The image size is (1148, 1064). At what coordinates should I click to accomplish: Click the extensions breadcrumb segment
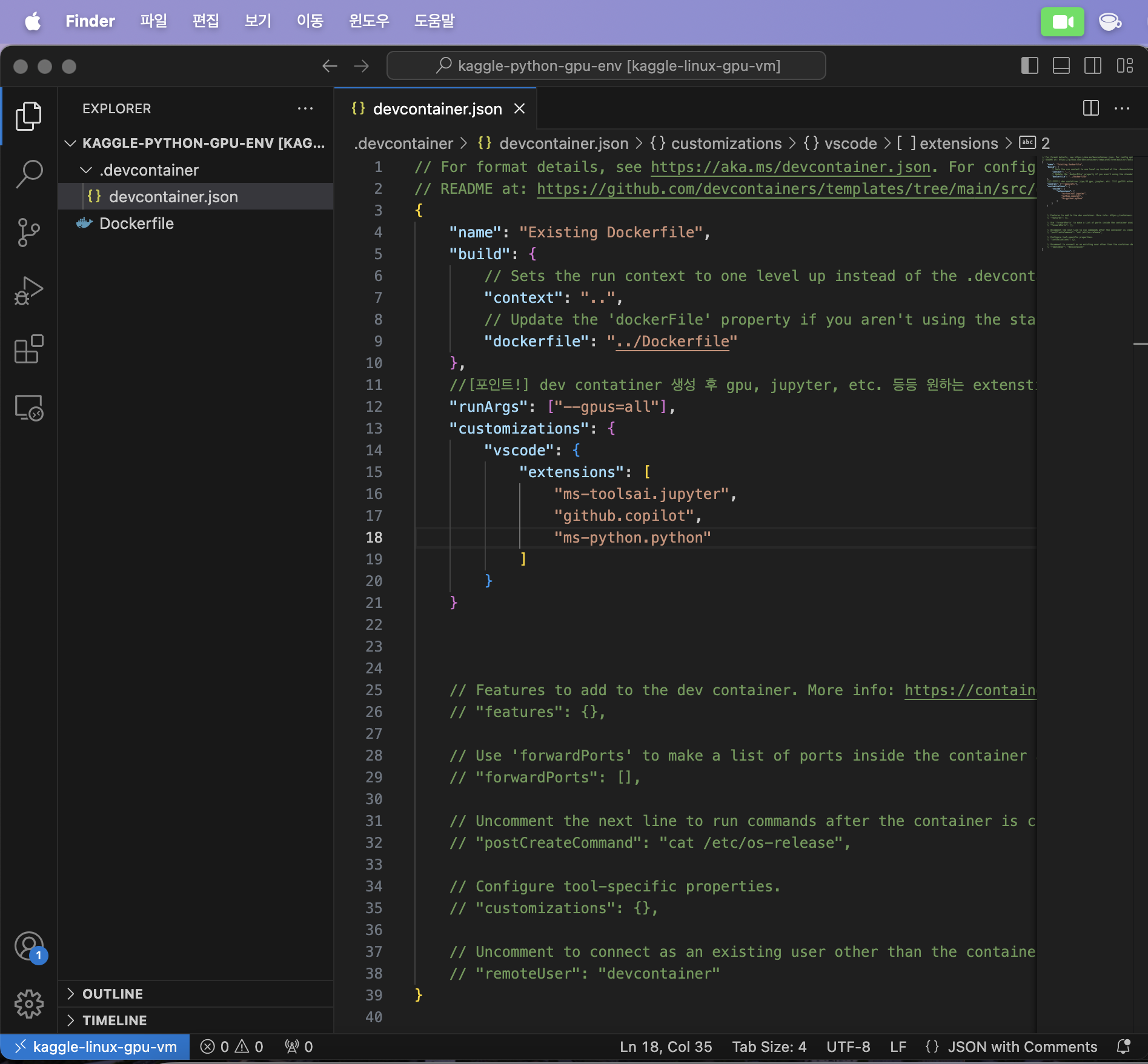[947, 144]
